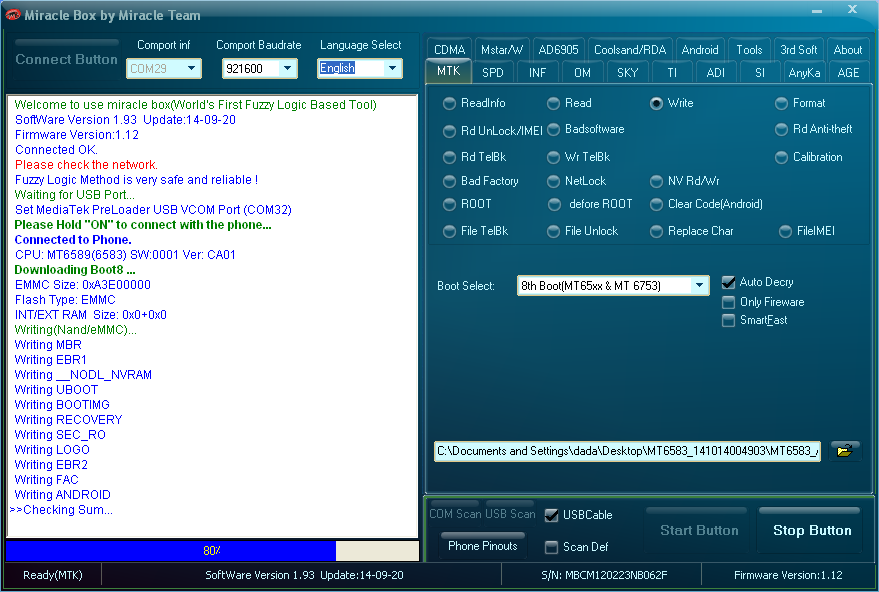Open the Tools tab
The image size is (879, 592).
coord(750,50)
